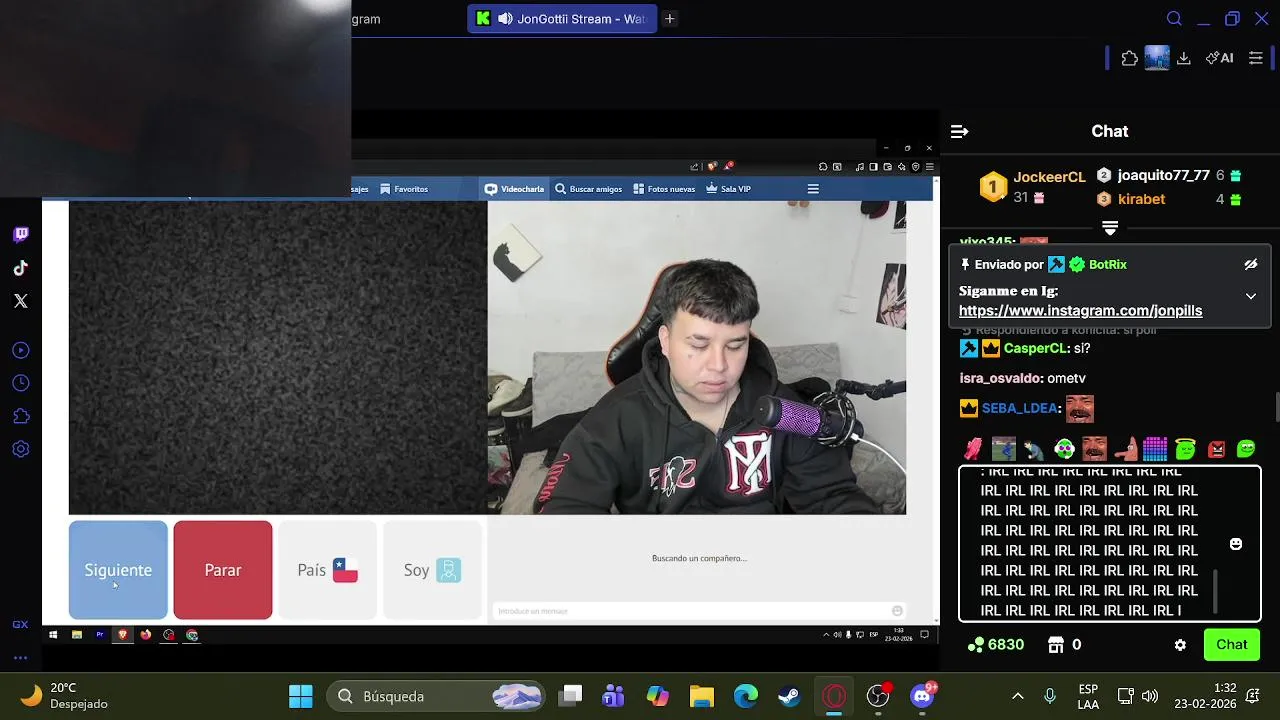This screenshot has width=1280, height=720.
Task: Mute the JonGottii Stream tab audio
Action: pos(505,19)
